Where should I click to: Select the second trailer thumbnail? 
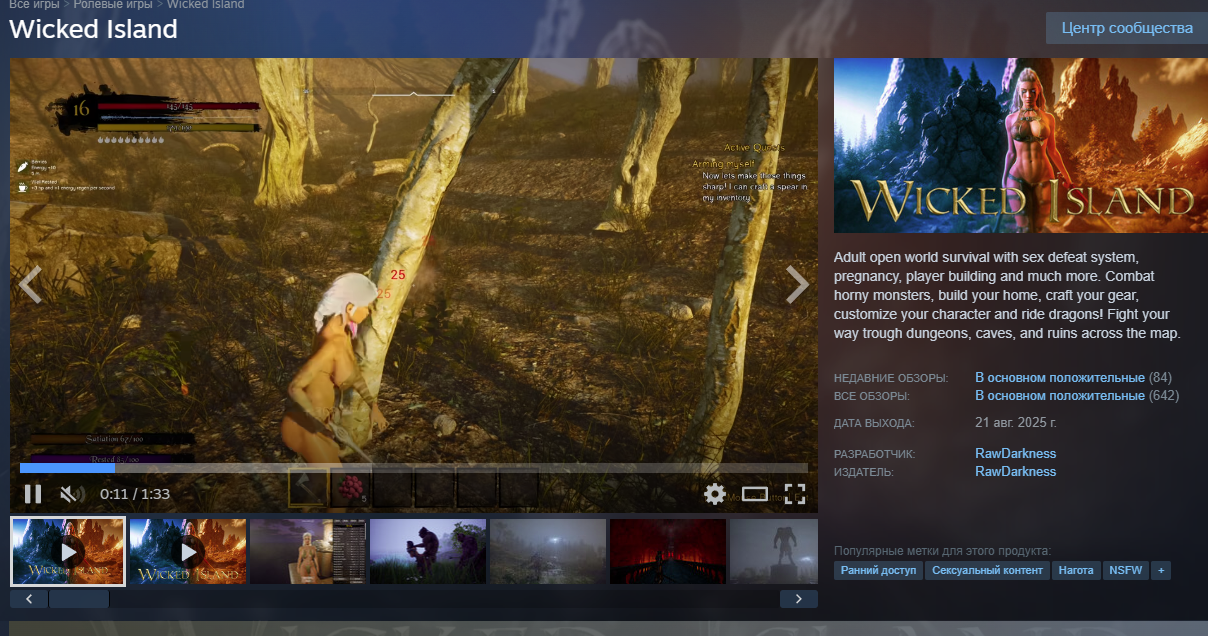pyautogui.click(x=188, y=551)
